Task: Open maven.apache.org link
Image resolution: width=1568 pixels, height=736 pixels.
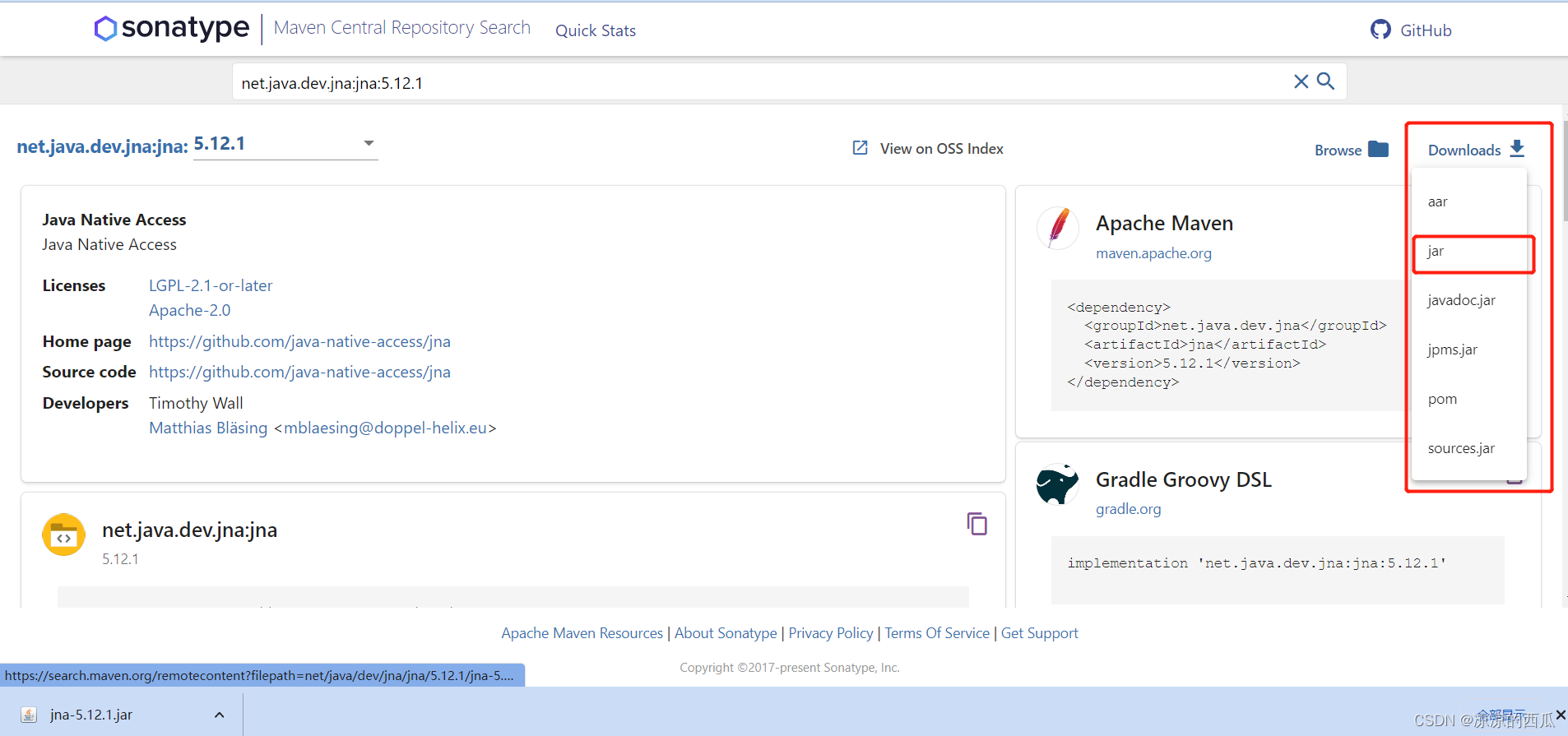Action: pos(1153,253)
